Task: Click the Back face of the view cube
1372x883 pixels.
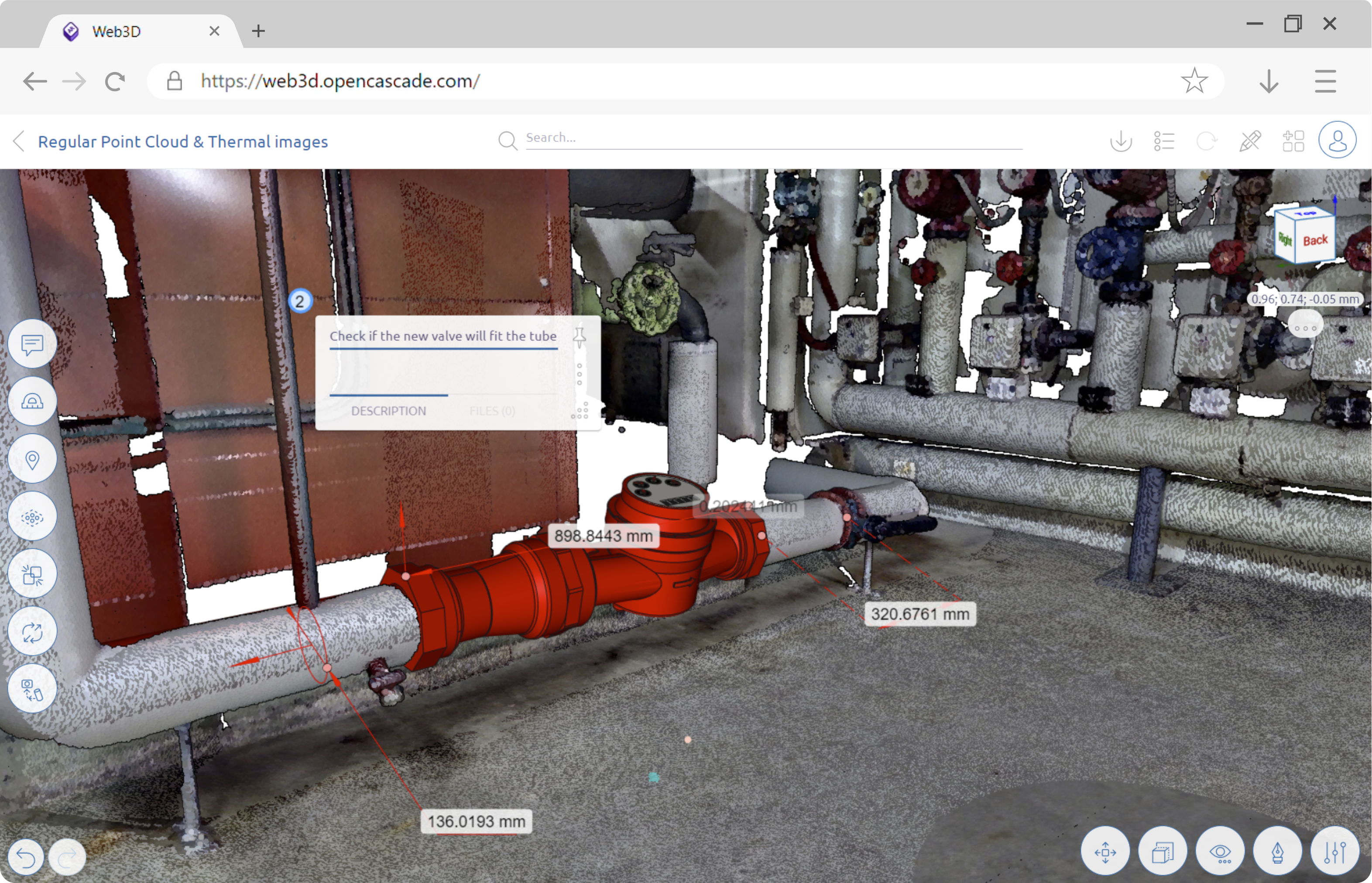Action: coord(1315,240)
